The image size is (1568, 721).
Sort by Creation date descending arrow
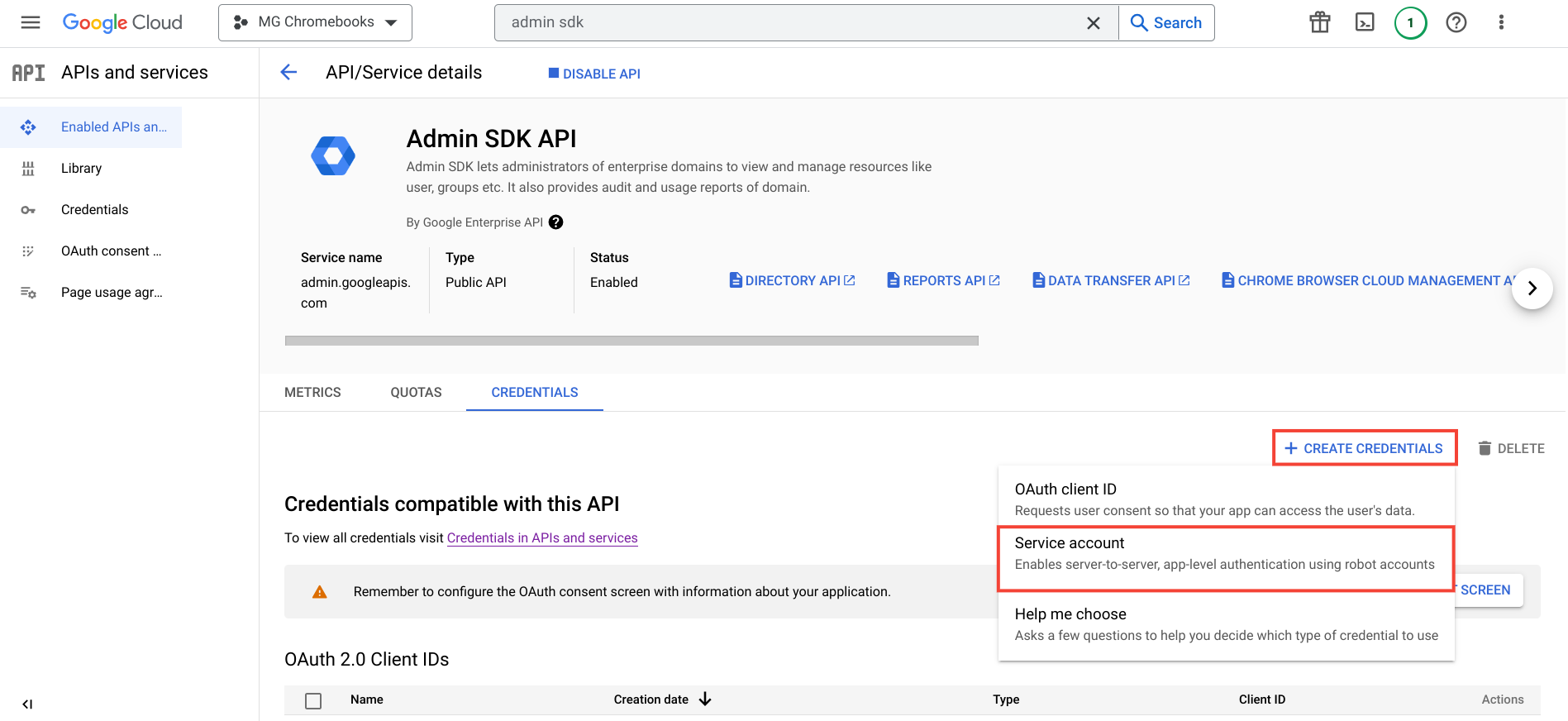[705, 700]
